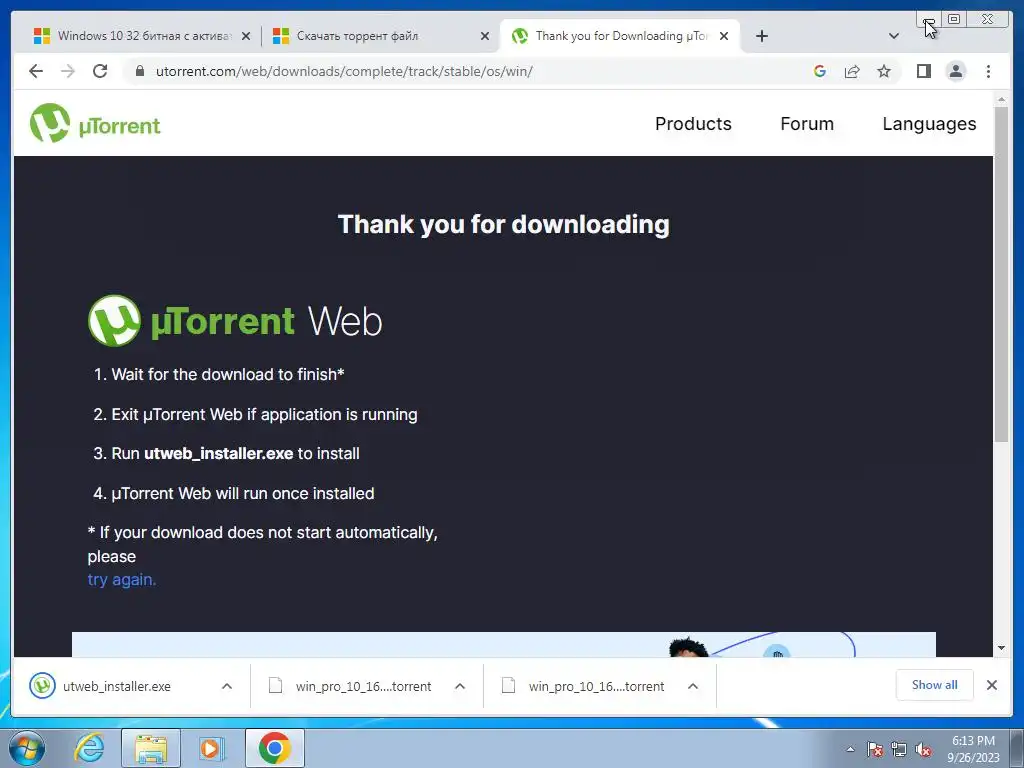Close the Thank you for Downloading tab
Viewport: 1024px width, 768px height.
[724, 36]
